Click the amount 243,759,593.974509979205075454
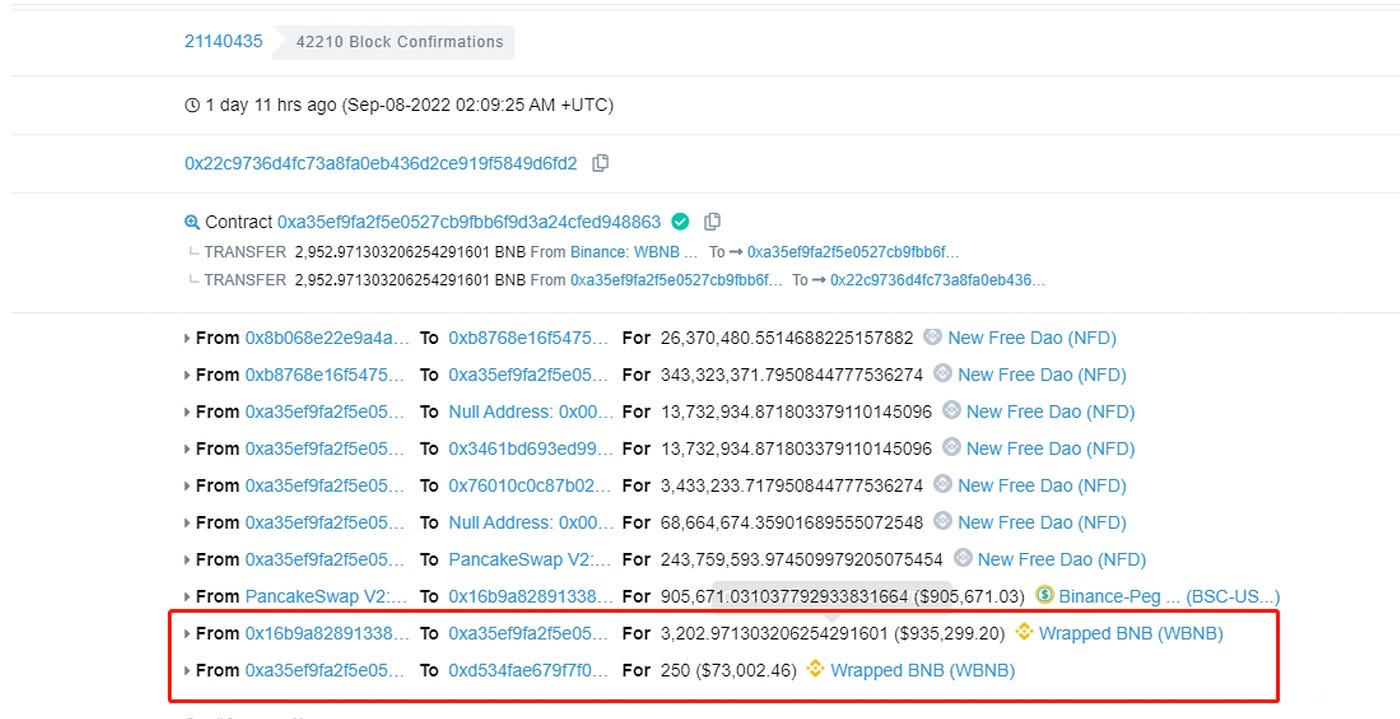The width and height of the screenshot is (1400, 719). [802, 560]
